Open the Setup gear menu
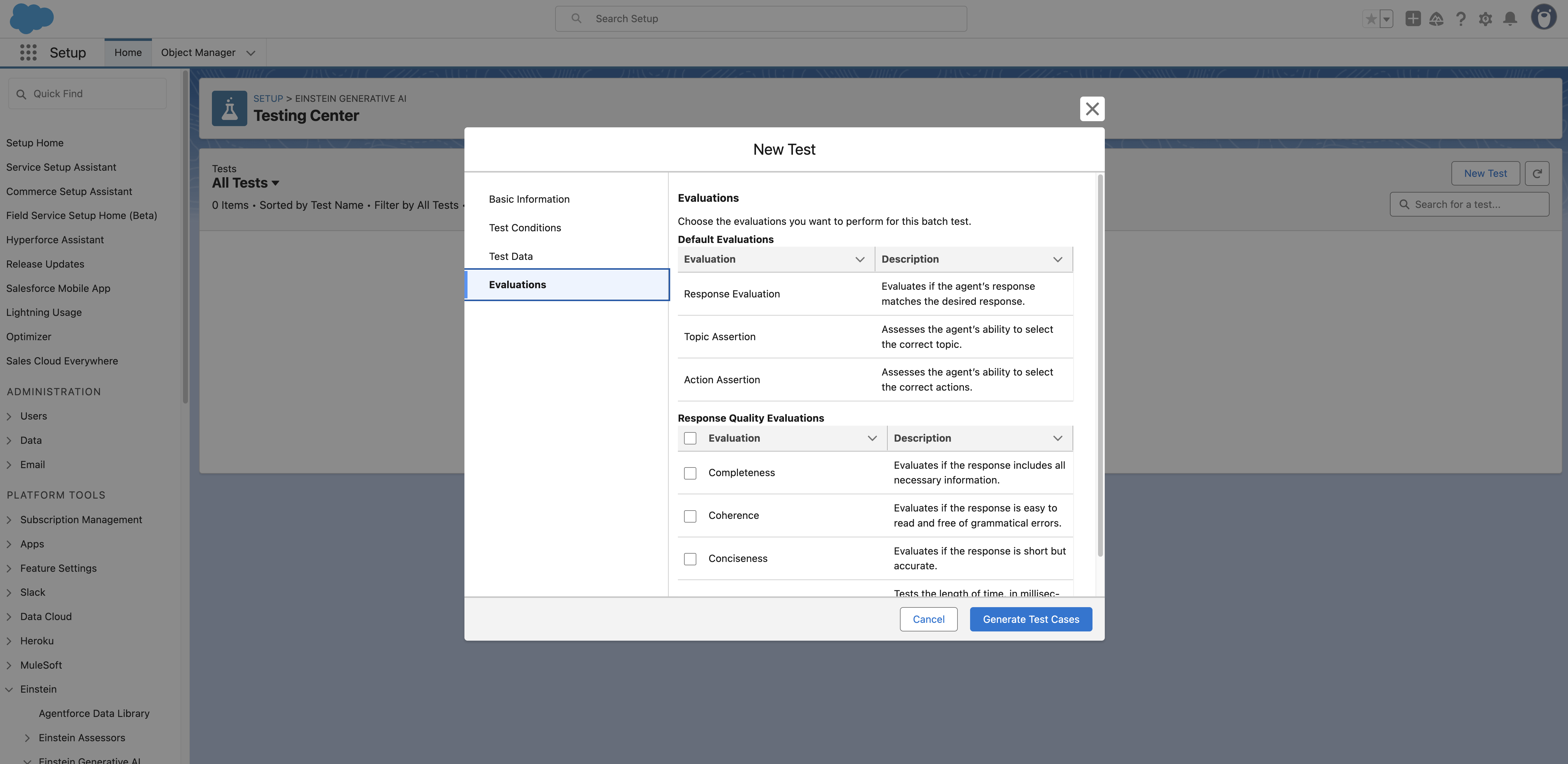This screenshot has height=764, width=1568. point(1485,19)
